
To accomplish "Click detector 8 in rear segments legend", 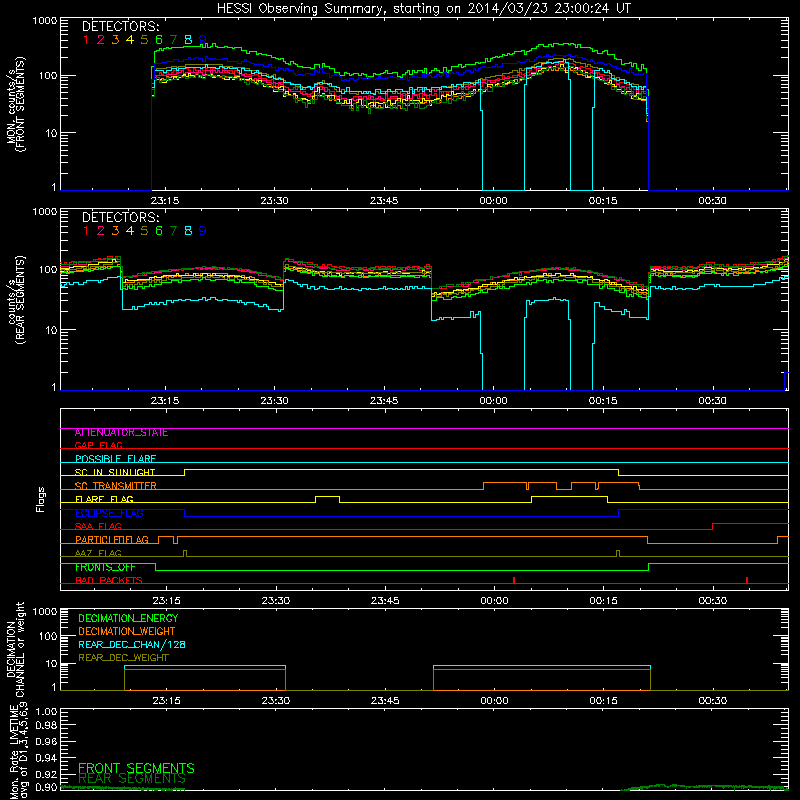I will pyautogui.click(x=188, y=231).
